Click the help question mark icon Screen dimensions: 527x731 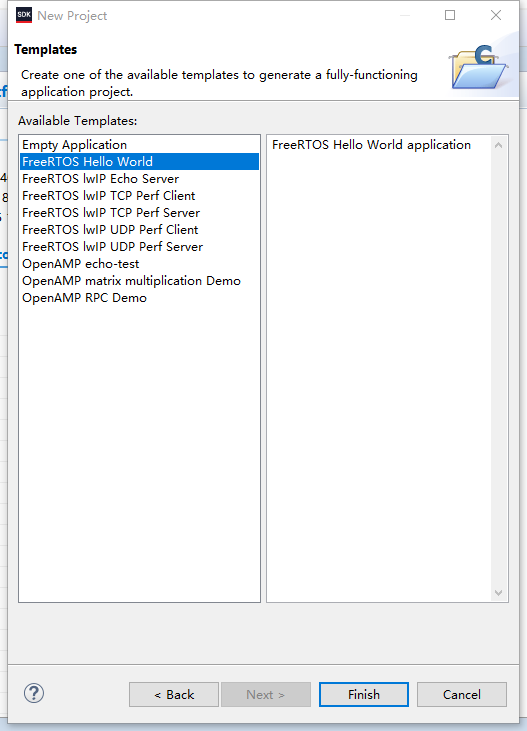[x=34, y=693]
